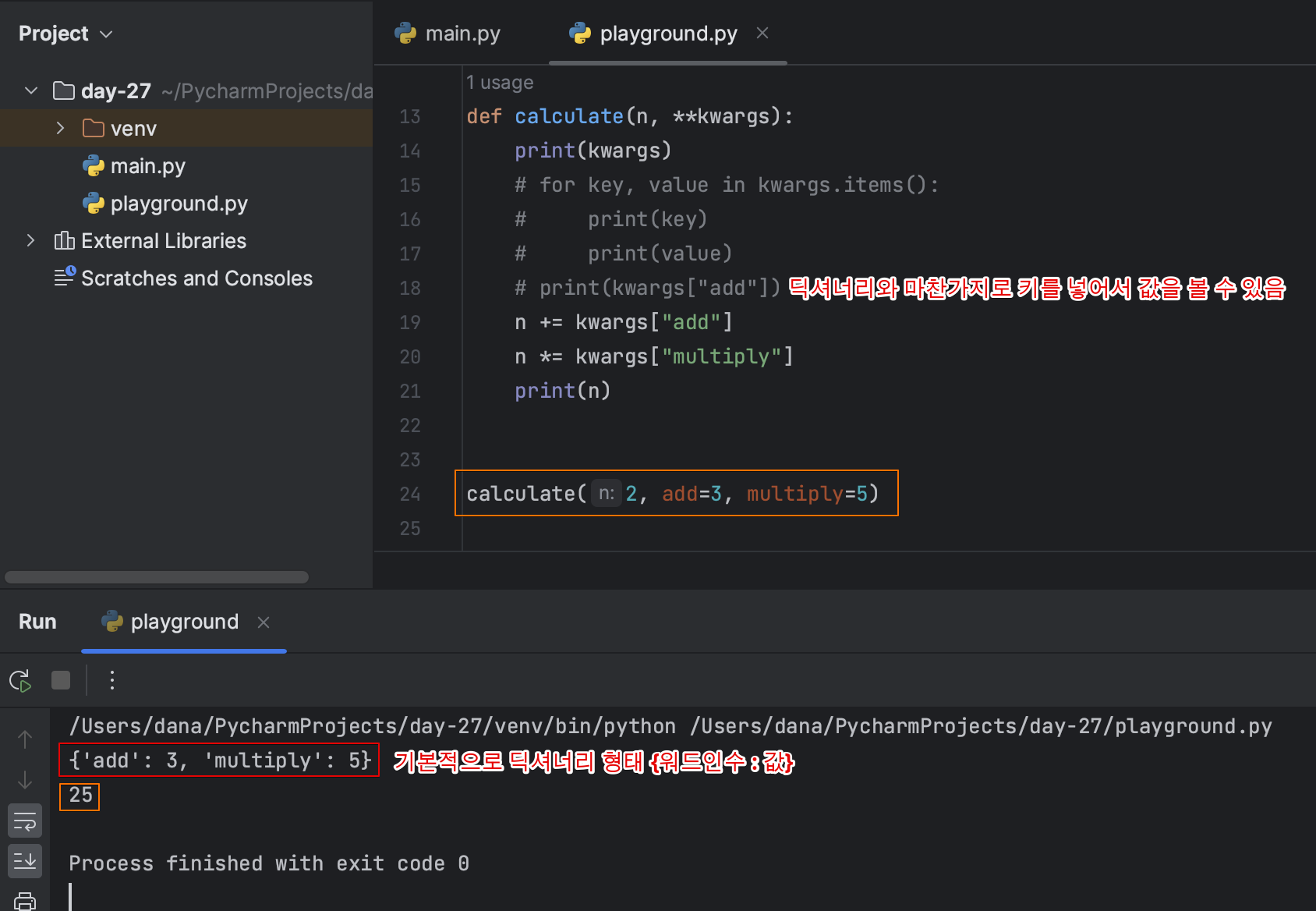Expand the External Libraries chevron
The image size is (1316, 911).
tap(30, 240)
